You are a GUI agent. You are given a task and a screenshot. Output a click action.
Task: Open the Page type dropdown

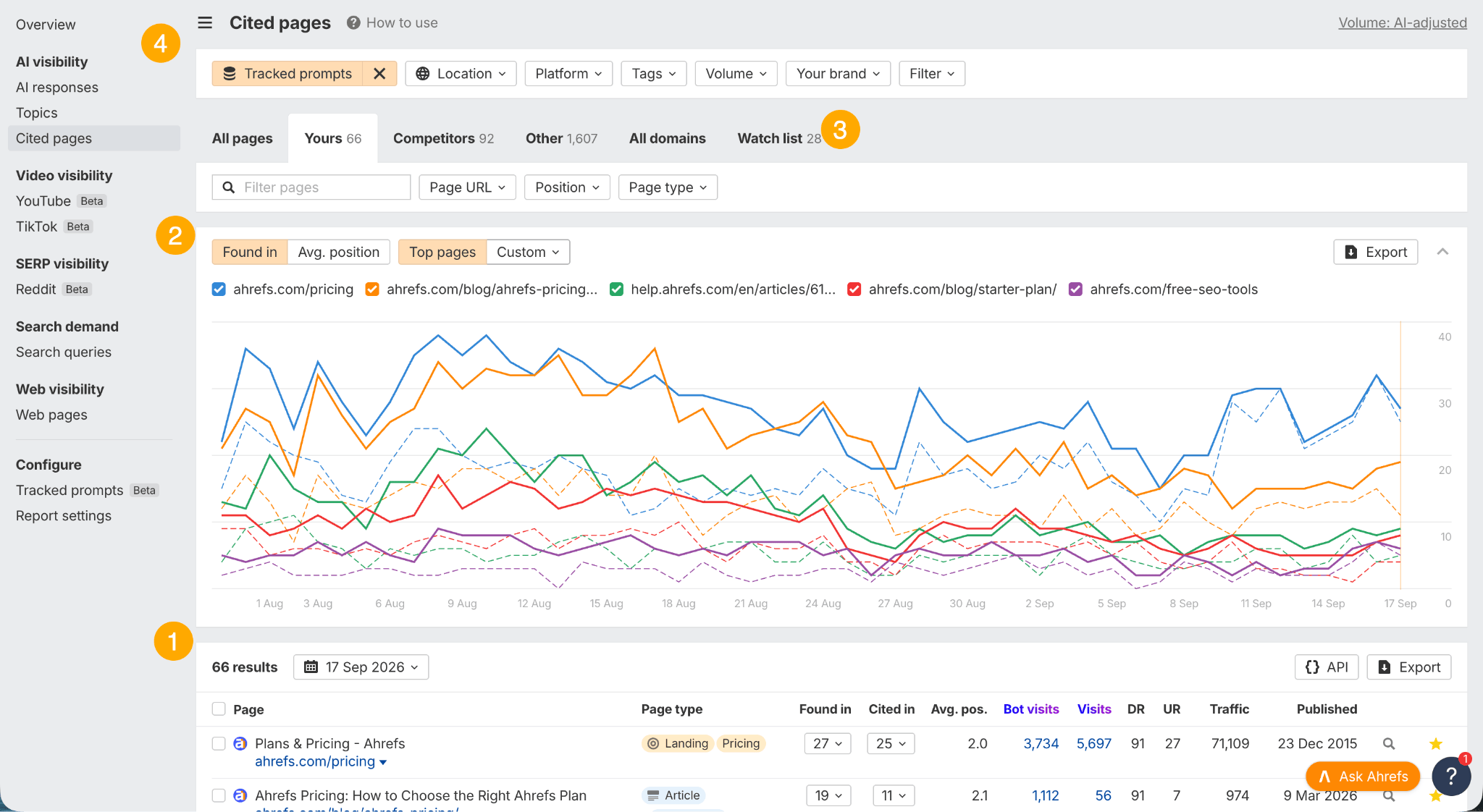[x=668, y=187]
